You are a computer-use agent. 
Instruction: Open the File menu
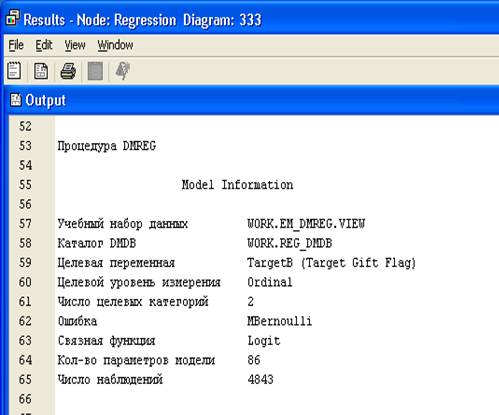click(16, 45)
